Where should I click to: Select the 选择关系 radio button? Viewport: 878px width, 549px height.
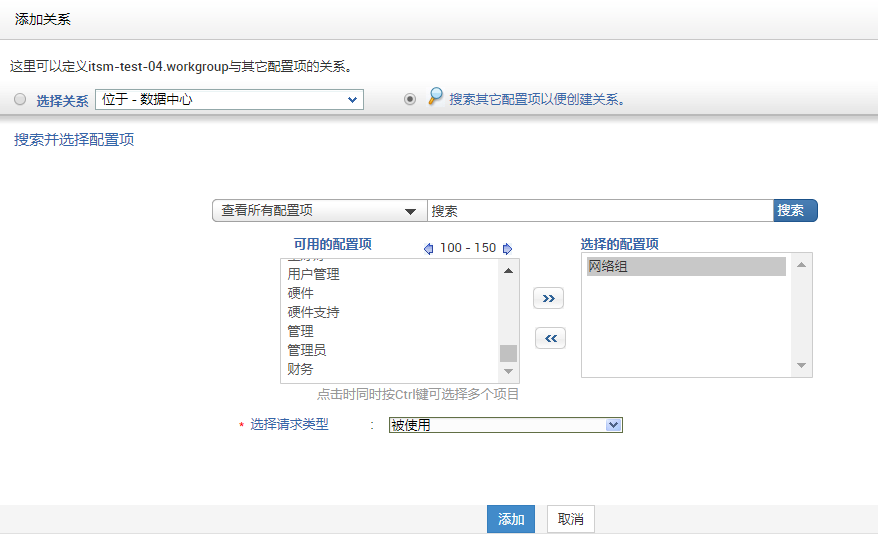coord(20,100)
